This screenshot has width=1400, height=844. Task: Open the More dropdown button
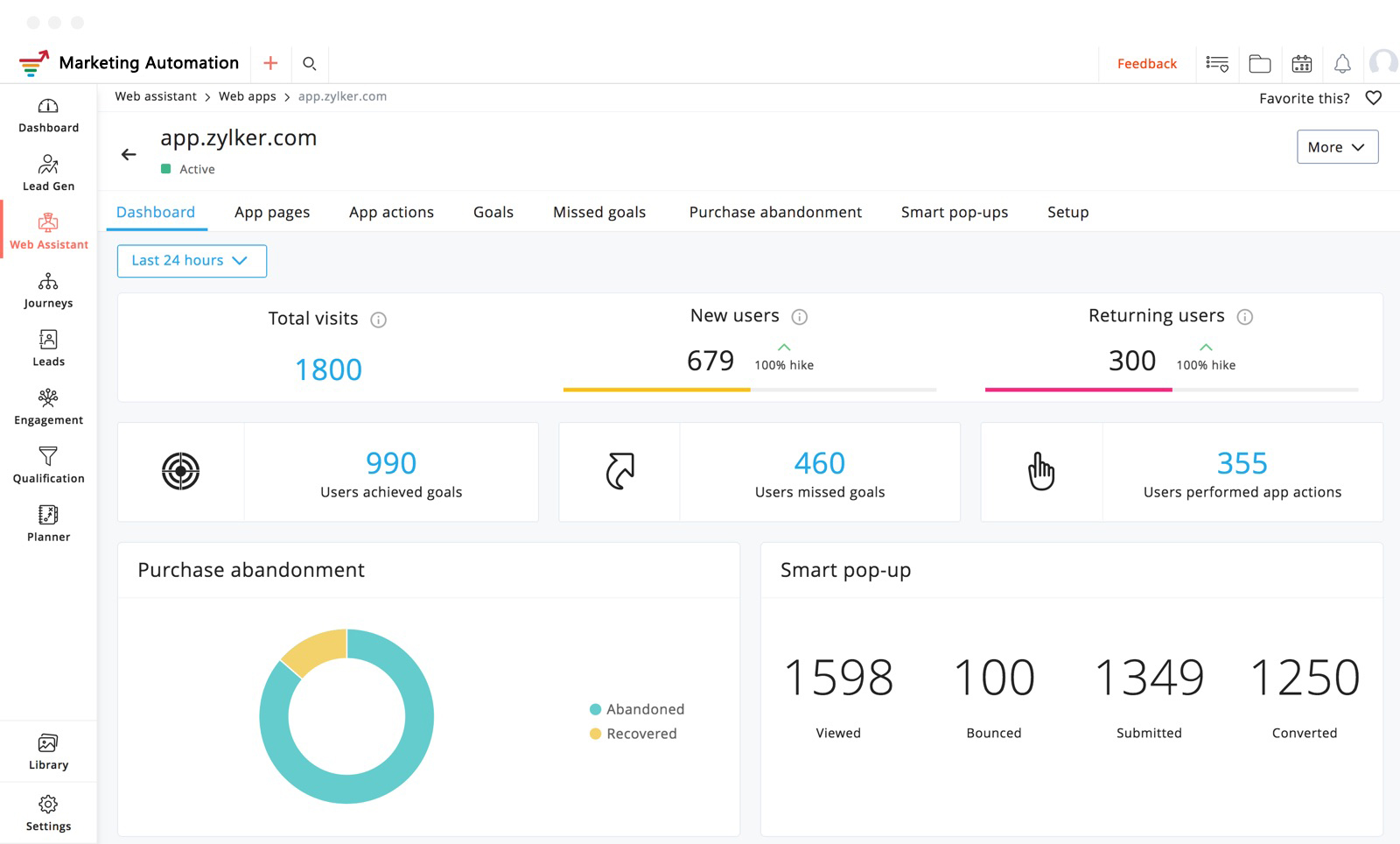tap(1336, 147)
